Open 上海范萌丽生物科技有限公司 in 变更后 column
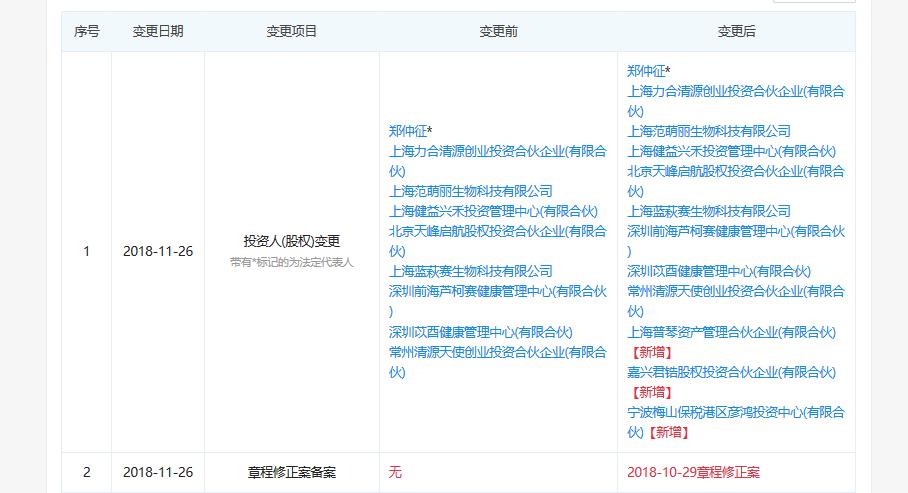The width and height of the screenshot is (908, 493). [709, 131]
